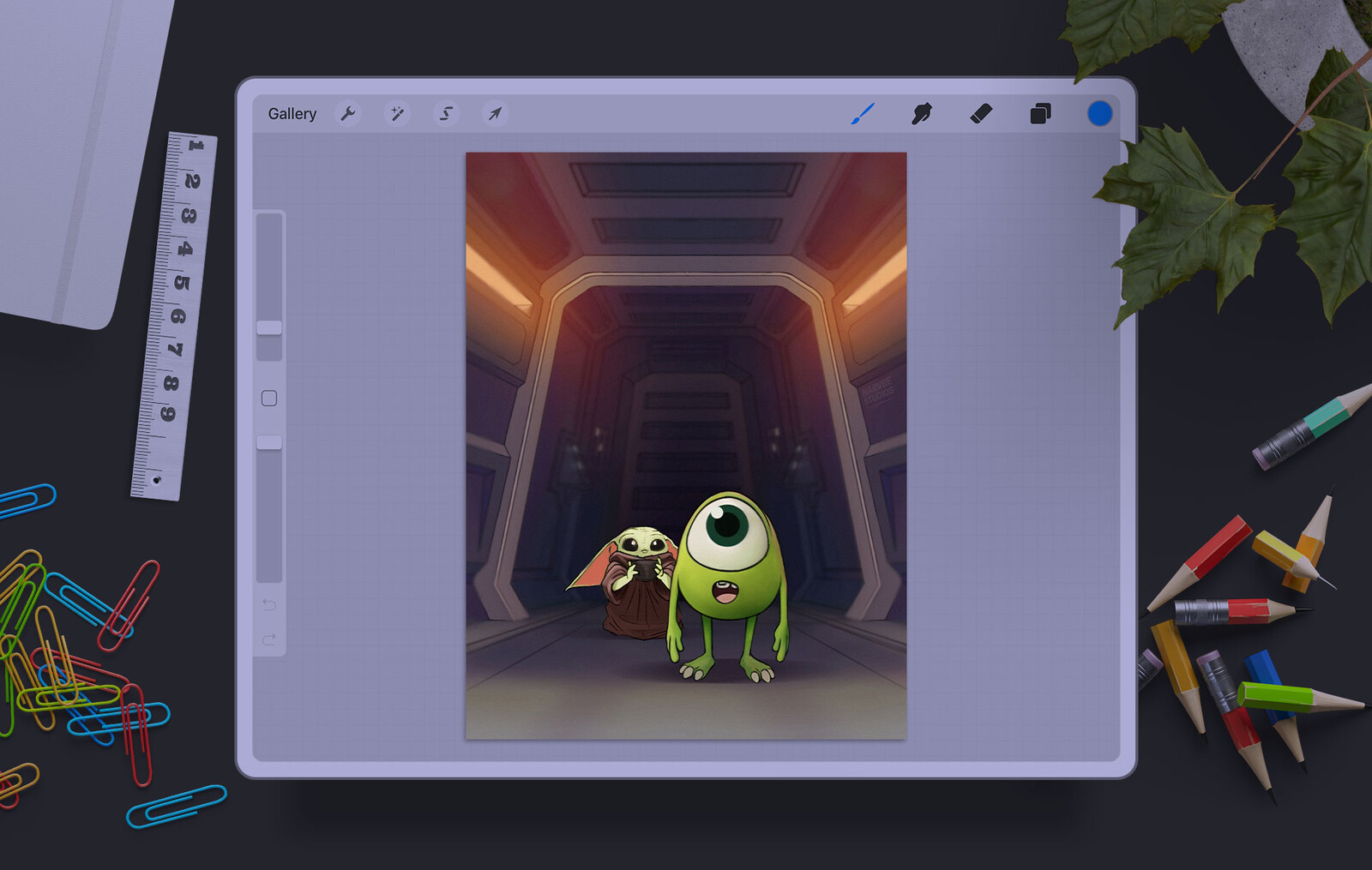This screenshot has width=1372, height=870.
Task: Open the Actions wrench menu
Action: (x=348, y=114)
